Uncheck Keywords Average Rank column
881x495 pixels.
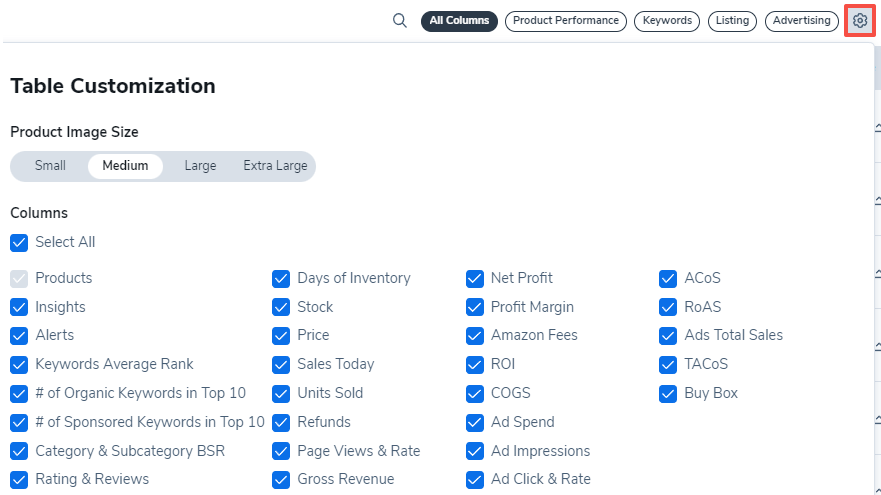coord(19,364)
